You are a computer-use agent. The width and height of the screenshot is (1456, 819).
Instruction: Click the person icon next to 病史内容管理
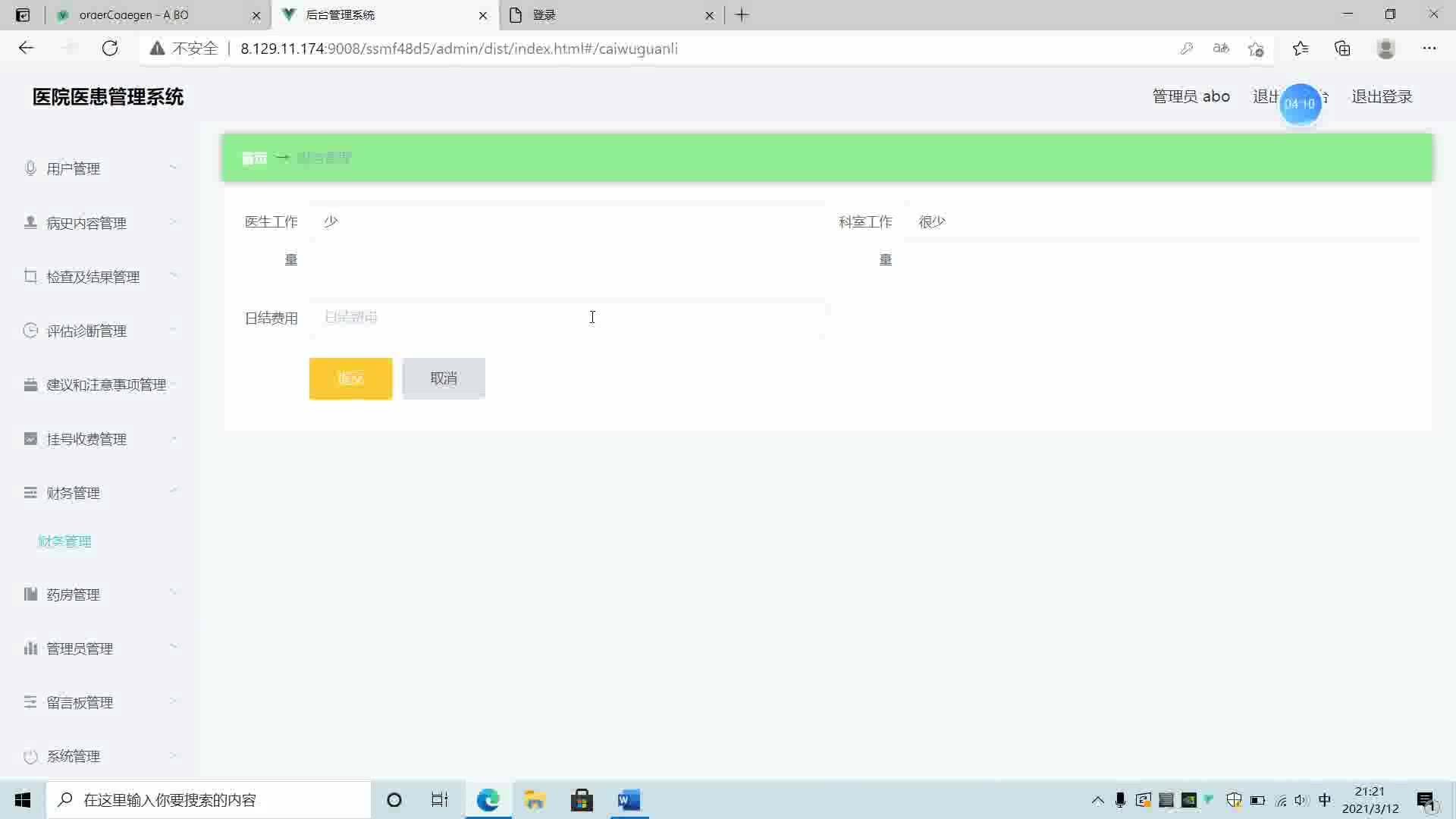(30, 222)
